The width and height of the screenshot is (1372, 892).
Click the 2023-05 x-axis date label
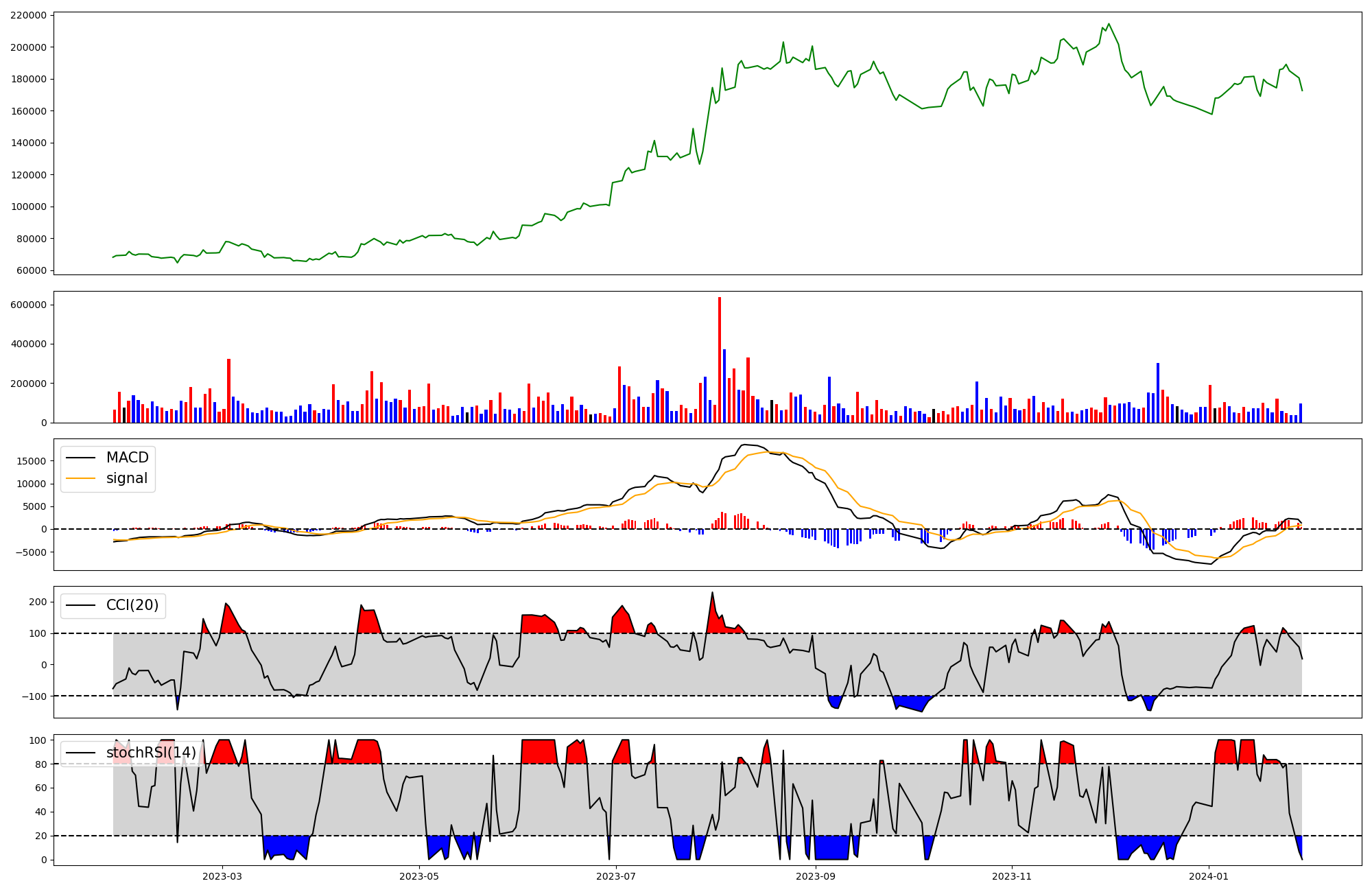pos(419,876)
